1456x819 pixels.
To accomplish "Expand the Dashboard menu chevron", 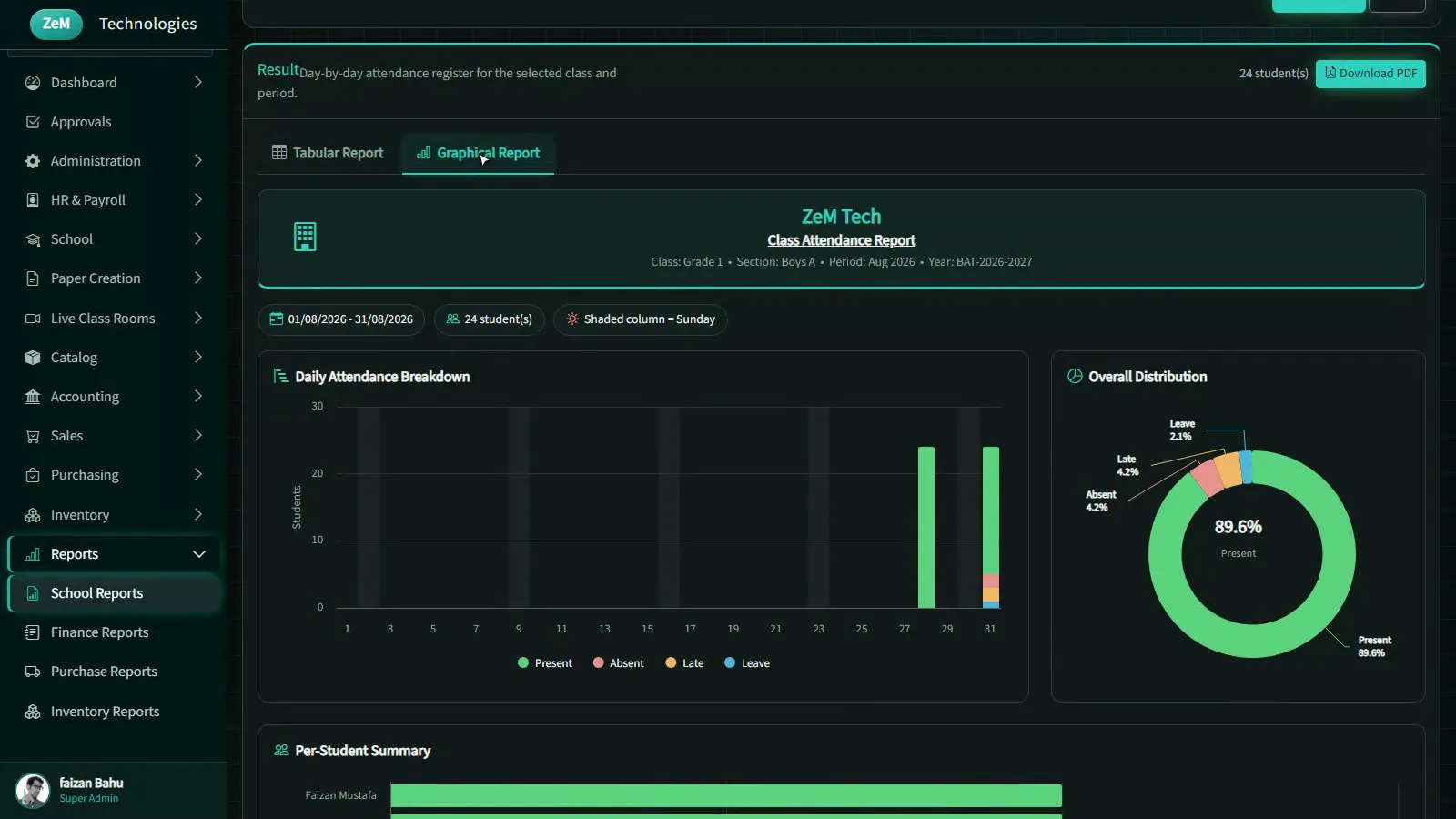I will 198,83.
